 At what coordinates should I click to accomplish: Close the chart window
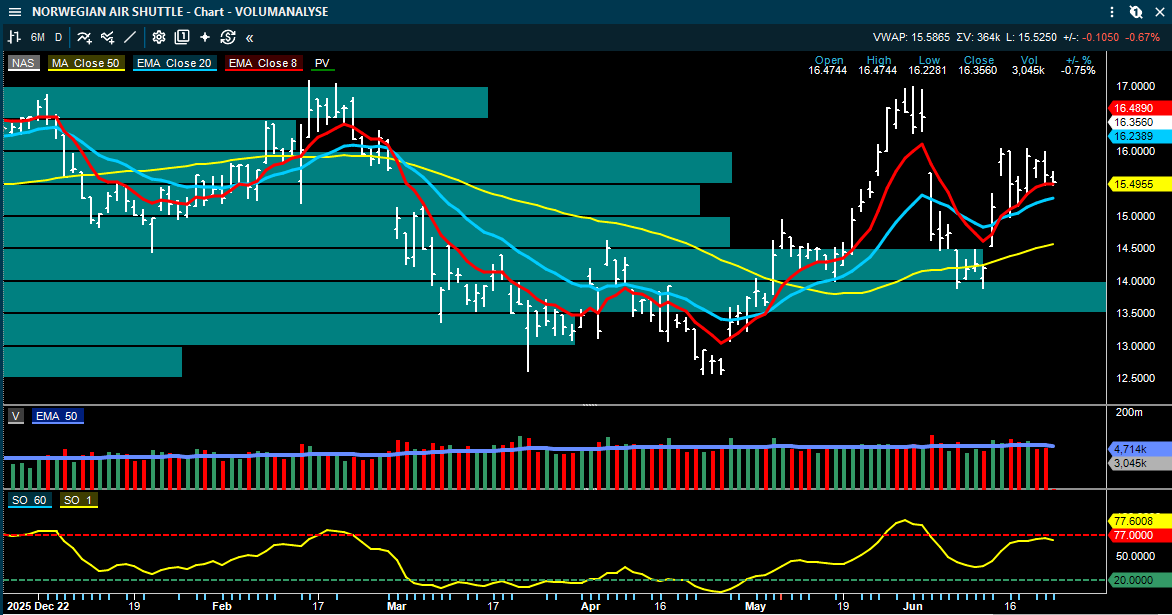(1160, 12)
